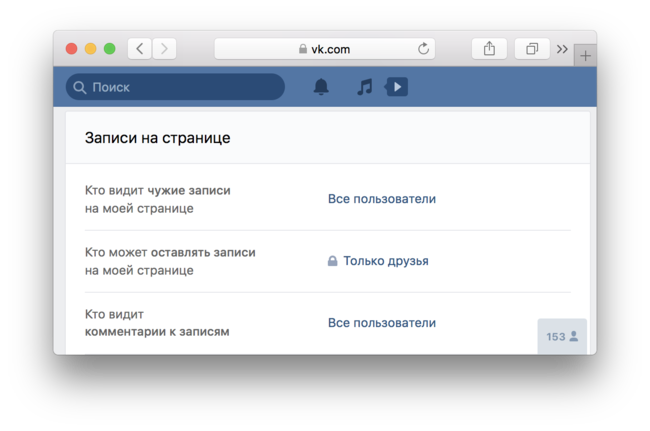Go back with Safari's back arrow
Image resolution: width=650 pixels, height=431 pixels.
(x=139, y=49)
